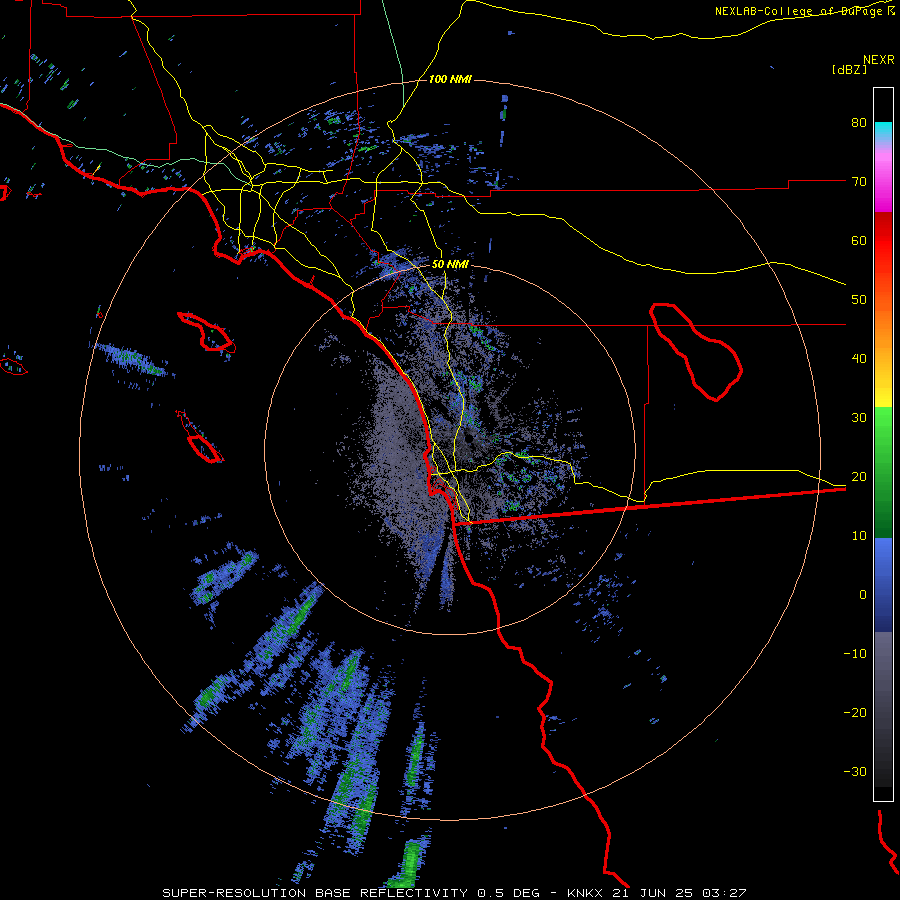Select the 70 value on the dBZ scale
Image resolution: width=900 pixels, height=900 pixels.
[859, 182]
